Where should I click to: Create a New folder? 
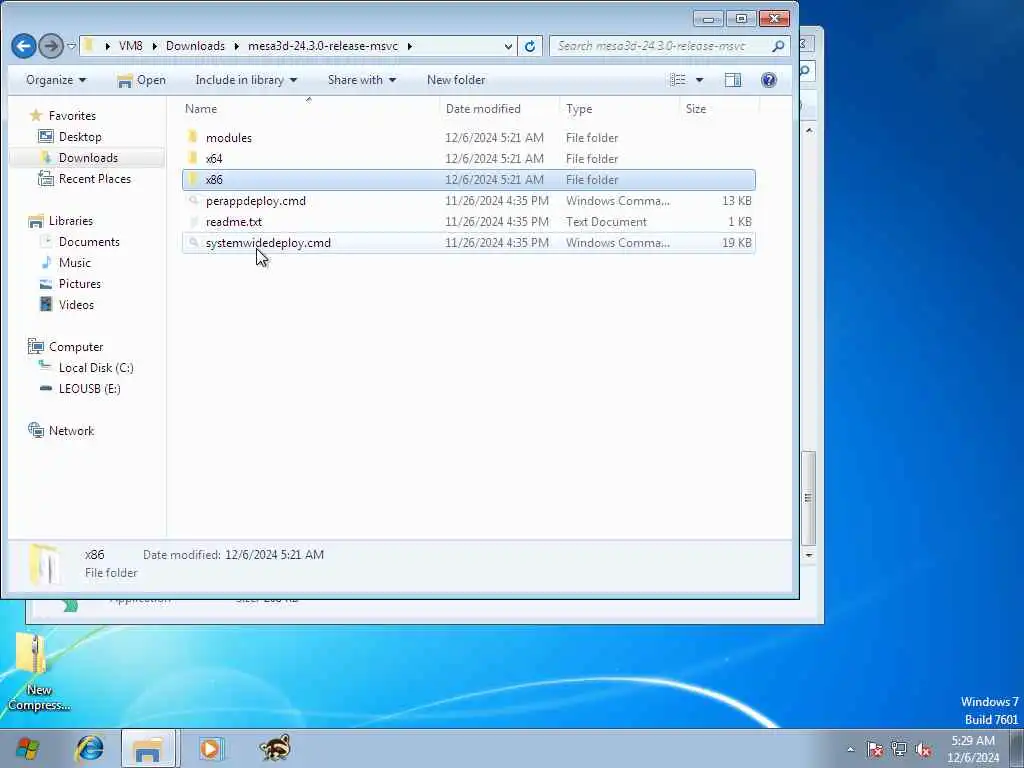(x=456, y=80)
